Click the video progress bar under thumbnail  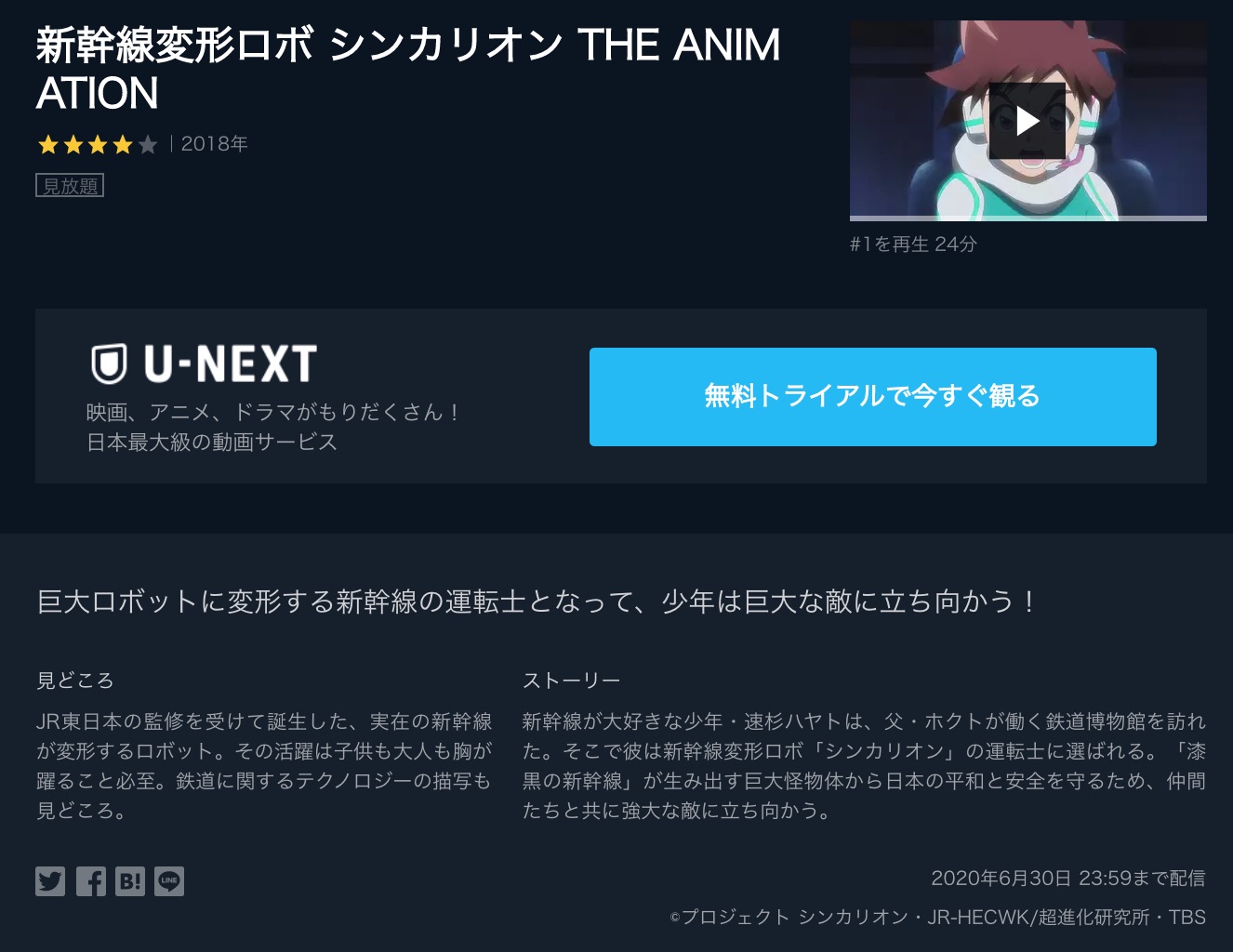tap(1028, 218)
